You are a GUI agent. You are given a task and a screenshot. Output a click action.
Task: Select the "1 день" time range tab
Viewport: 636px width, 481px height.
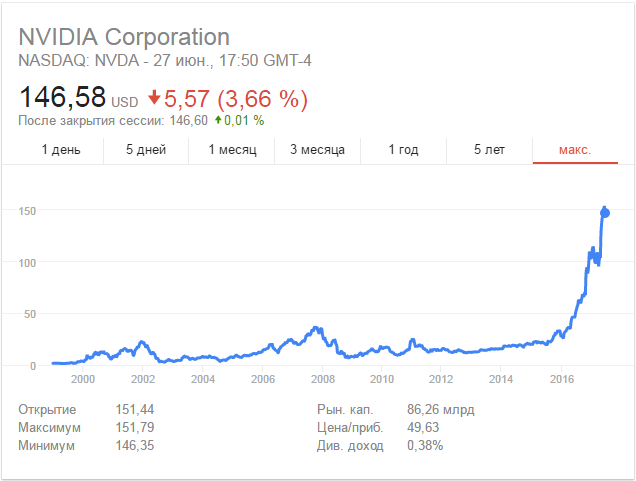tap(61, 150)
